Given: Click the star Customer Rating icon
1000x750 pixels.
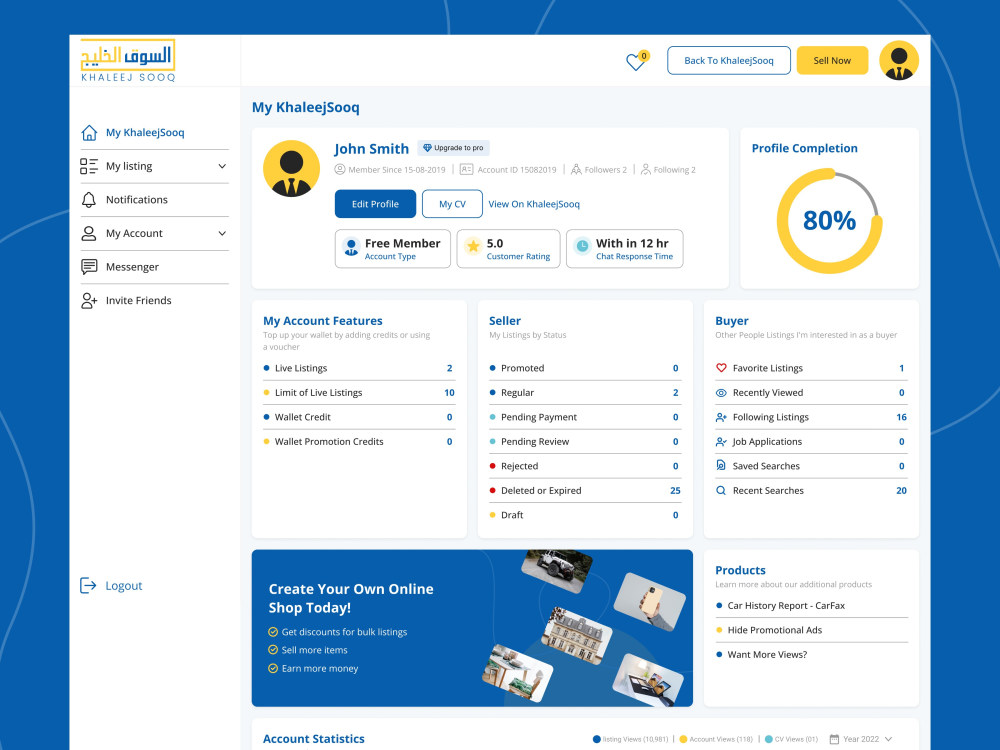Looking at the screenshot, I should point(473,246).
